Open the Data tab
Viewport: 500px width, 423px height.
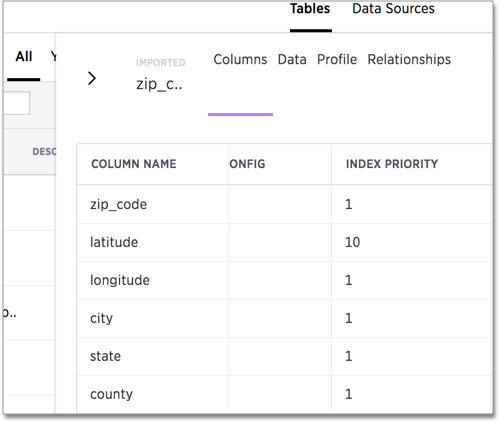point(292,60)
